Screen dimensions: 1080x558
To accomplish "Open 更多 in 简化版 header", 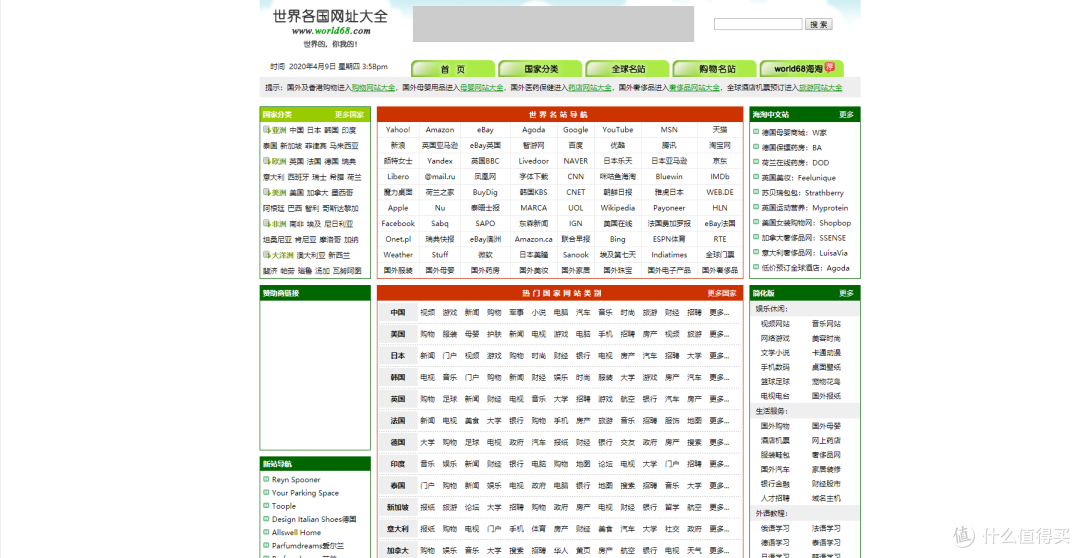I will 847,293.
